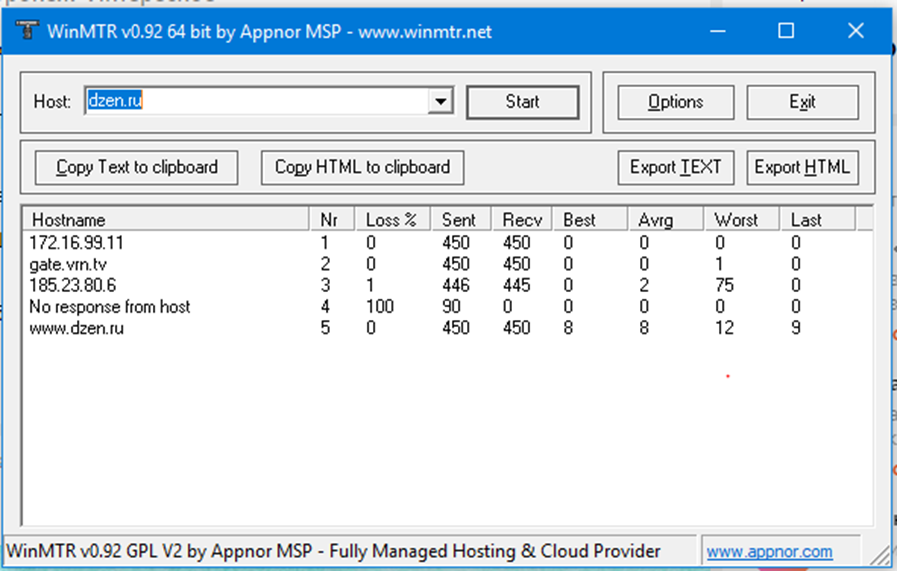Click the Best column header
Image resolution: width=897 pixels, height=571 pixels.
coord(590,220)
